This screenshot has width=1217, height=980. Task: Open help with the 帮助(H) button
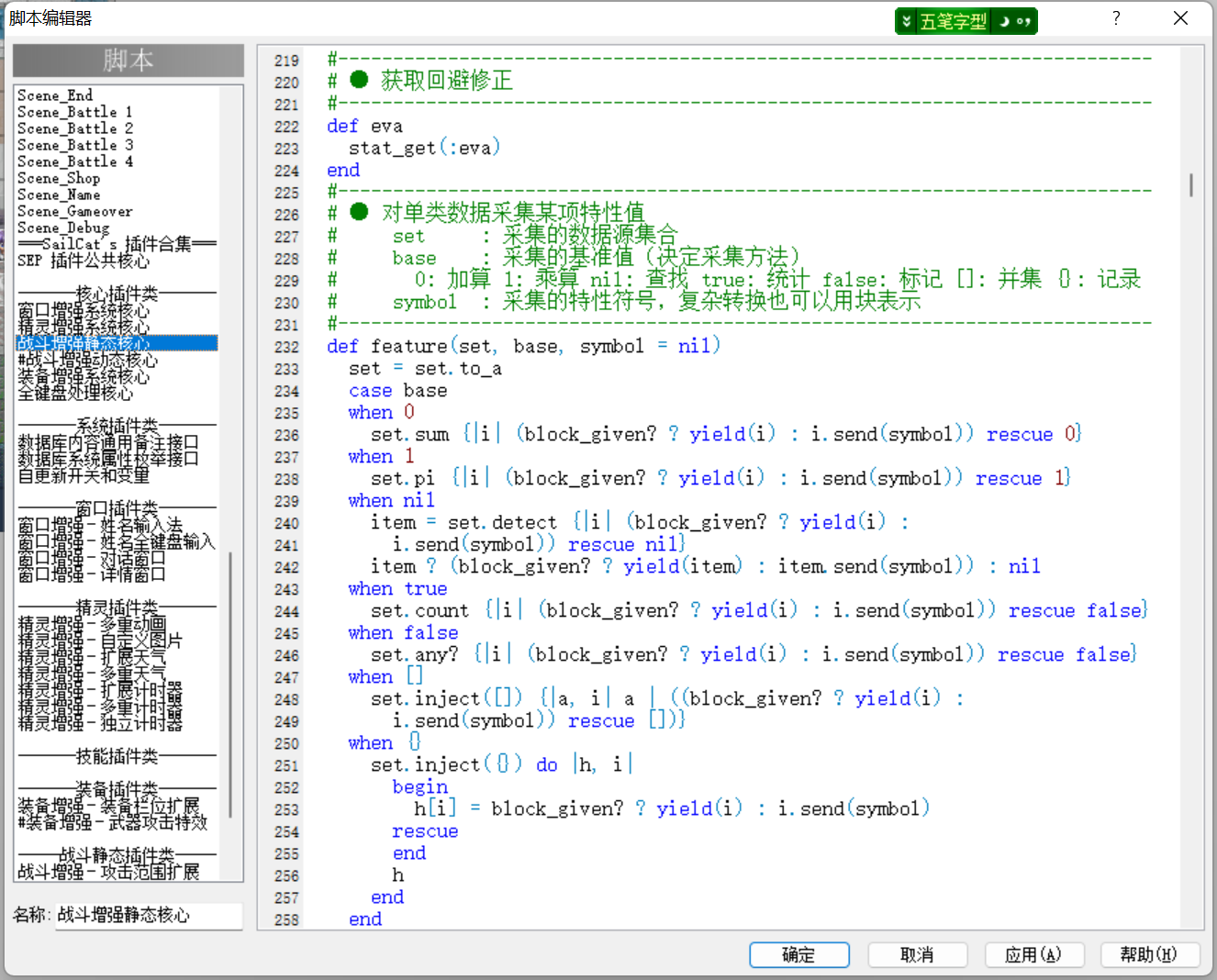click(1149, 955)
